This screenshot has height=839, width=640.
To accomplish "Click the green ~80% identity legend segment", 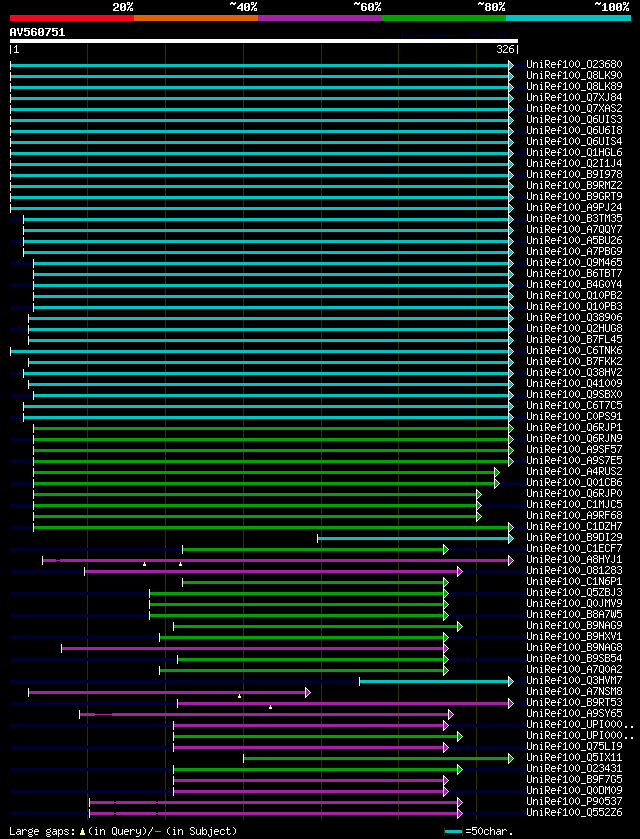I will click(444, 18).
